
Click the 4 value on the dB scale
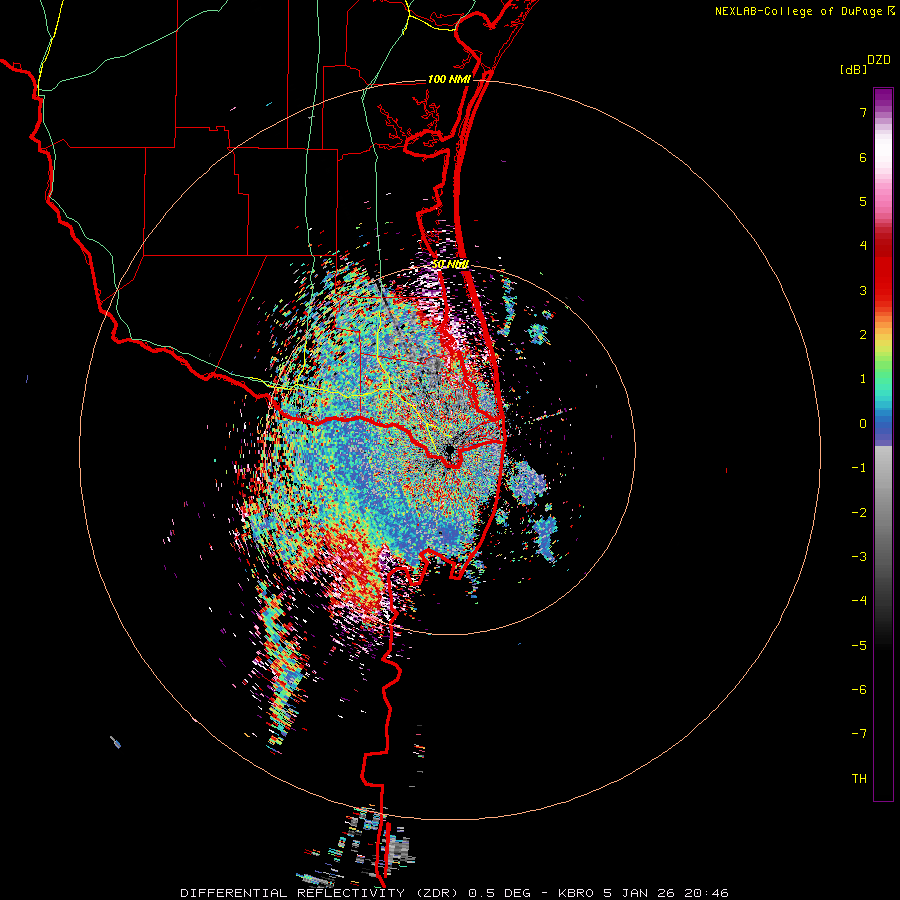click(x=863, y=246)
